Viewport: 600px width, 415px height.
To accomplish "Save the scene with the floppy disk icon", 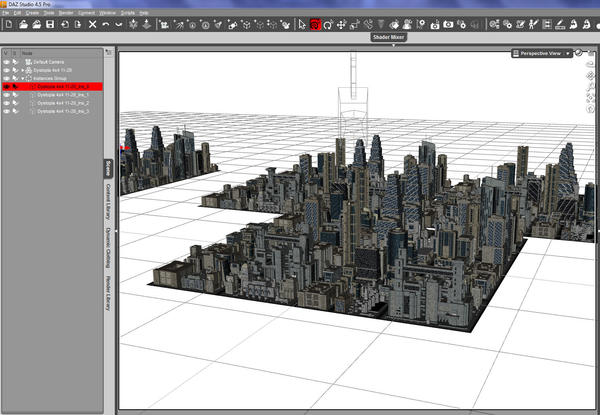I will click(x=51, y=23).
